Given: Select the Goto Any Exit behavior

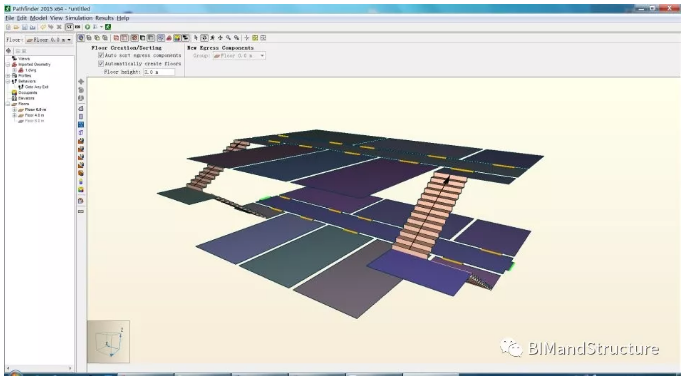Looking at the screenshot, I should click(x=37, y=87).
